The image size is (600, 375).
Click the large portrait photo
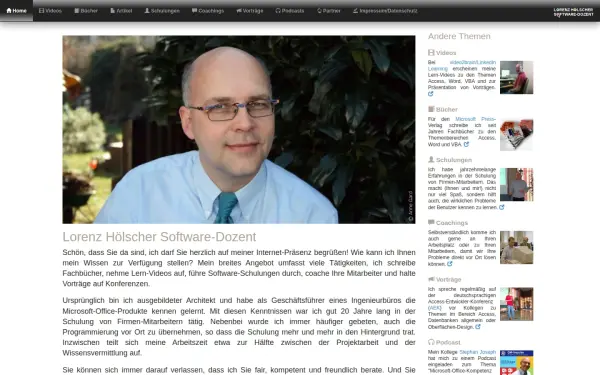point(239,130)
